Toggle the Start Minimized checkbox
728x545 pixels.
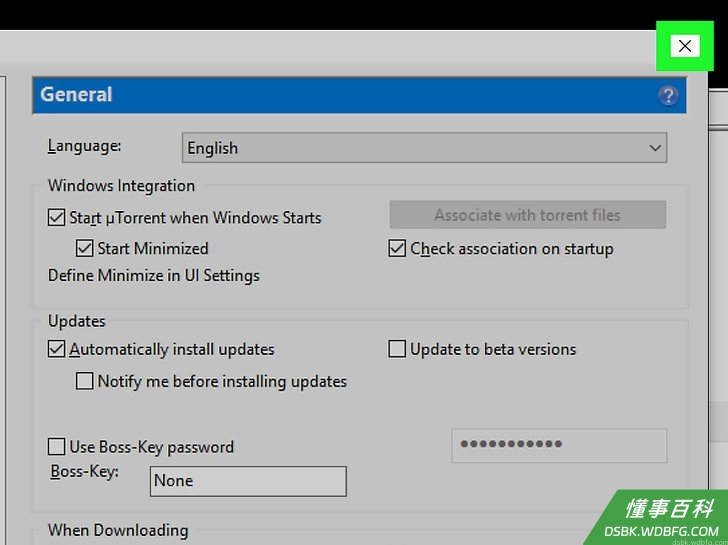[84, 248]
